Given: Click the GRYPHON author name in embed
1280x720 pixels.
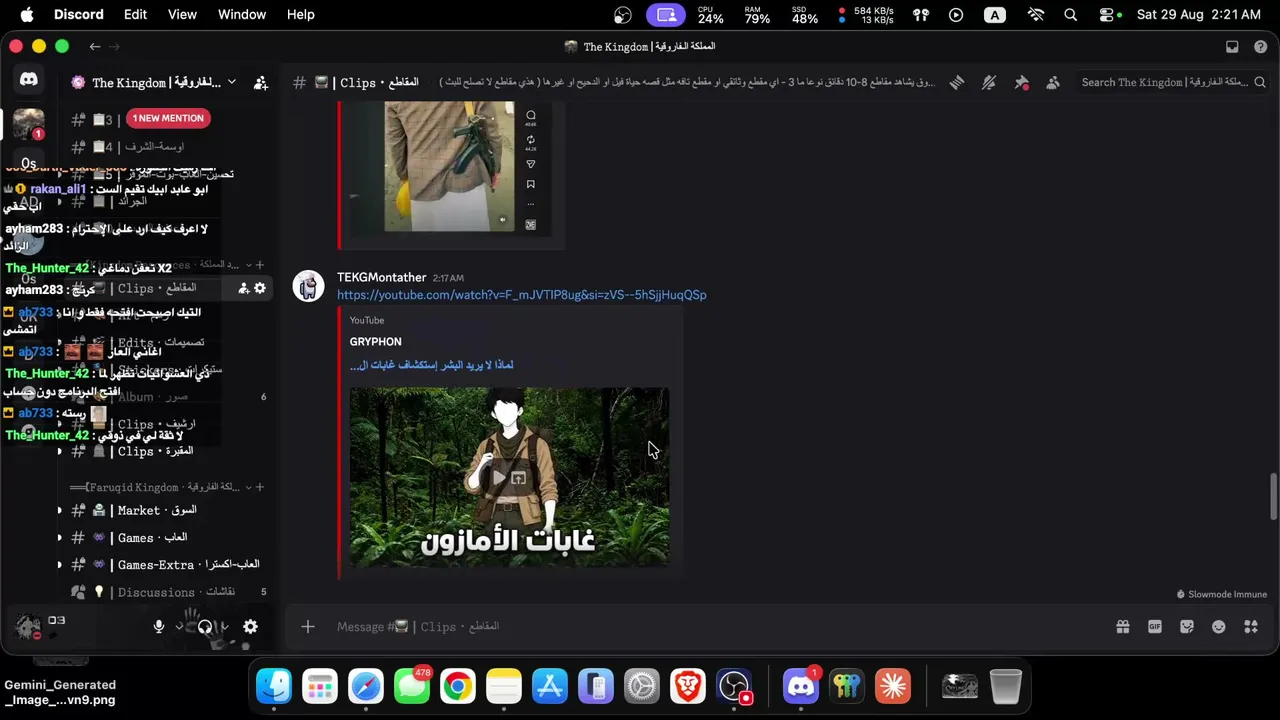Looking at the screenshot, I should (376, 342).
